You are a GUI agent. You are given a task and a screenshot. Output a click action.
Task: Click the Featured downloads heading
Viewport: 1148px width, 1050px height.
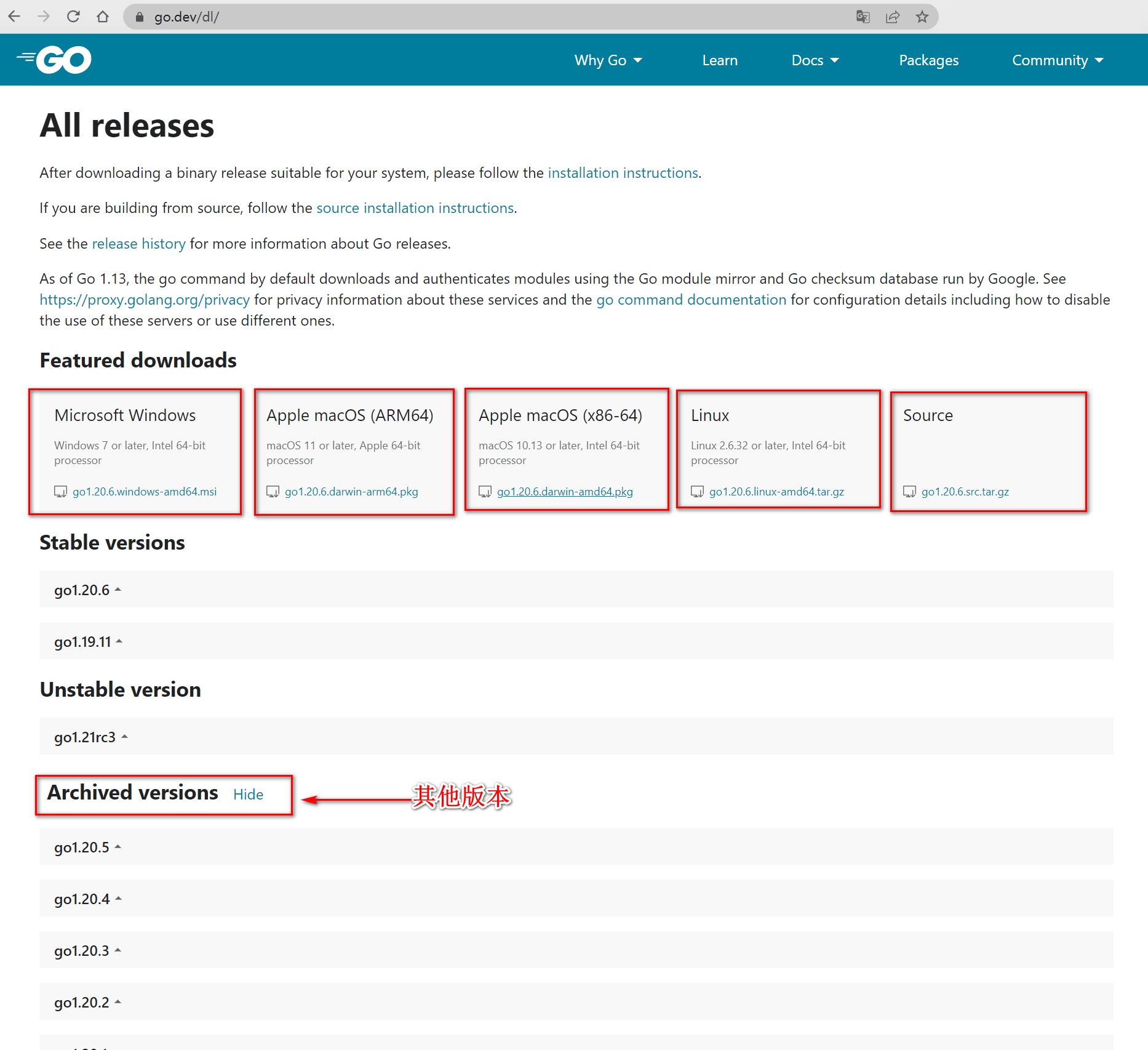[x=138, y=360]
